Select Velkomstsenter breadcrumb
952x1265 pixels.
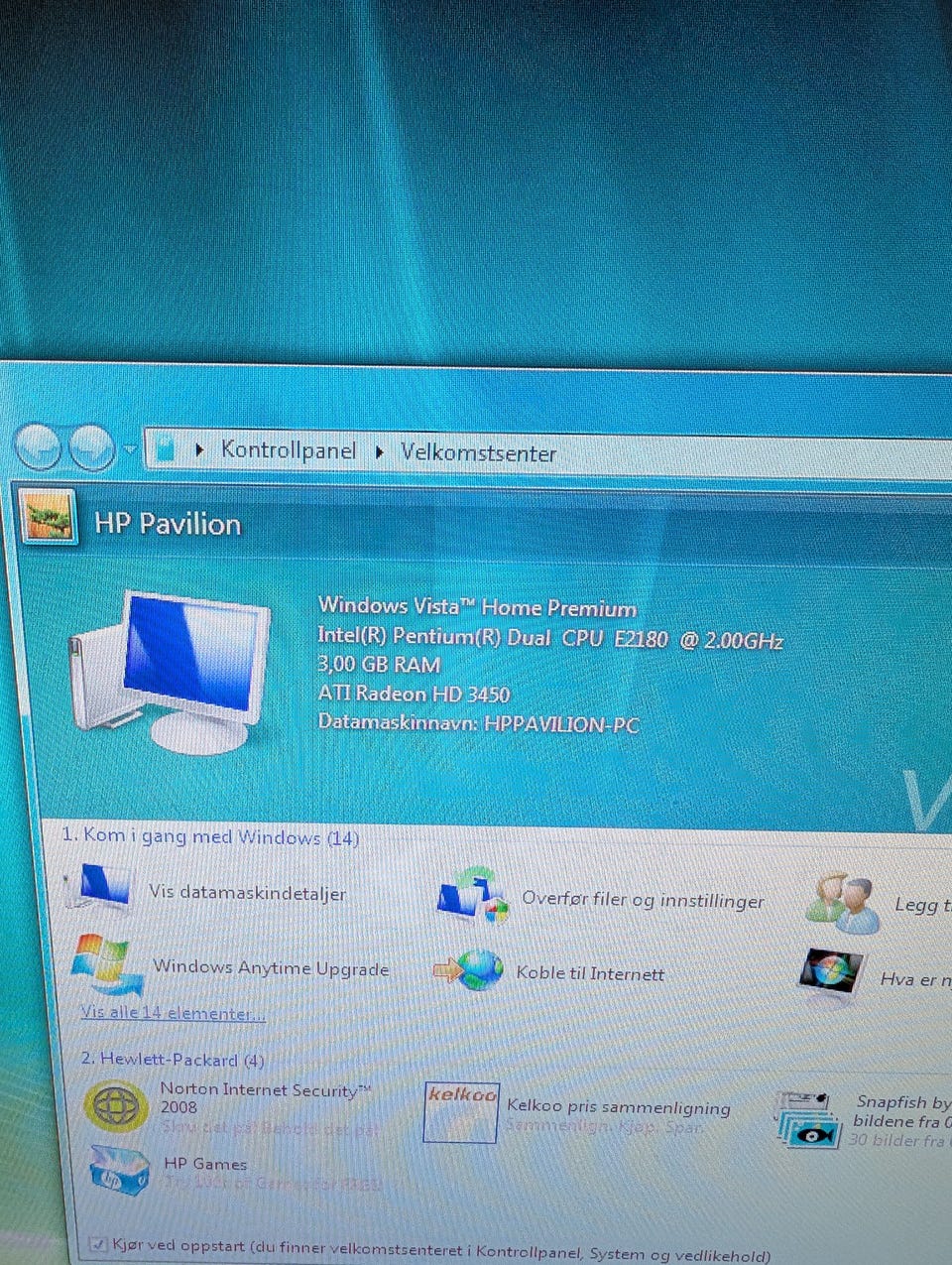(x=478, y=453)
